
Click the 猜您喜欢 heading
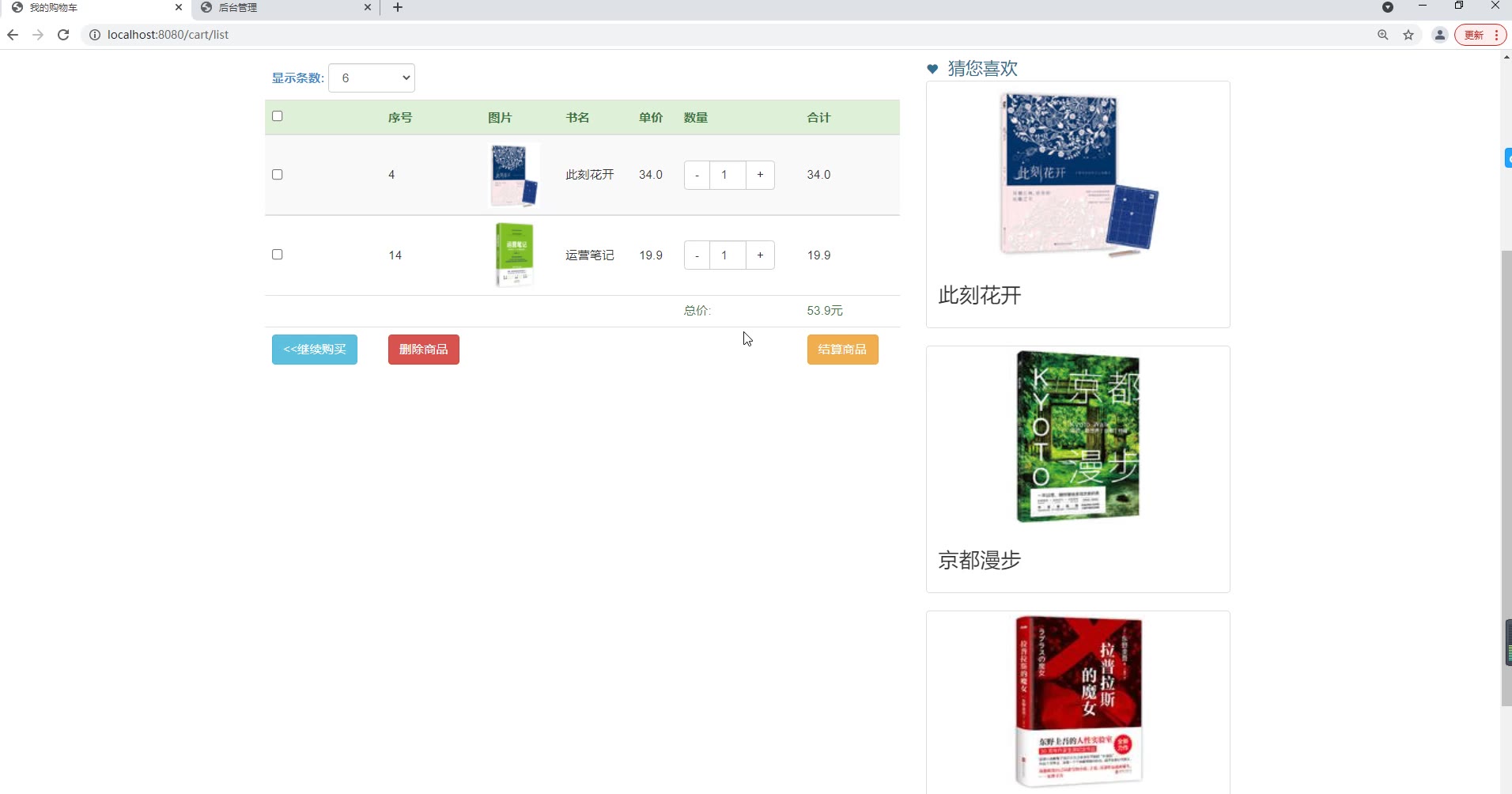(x=983, y=69)
